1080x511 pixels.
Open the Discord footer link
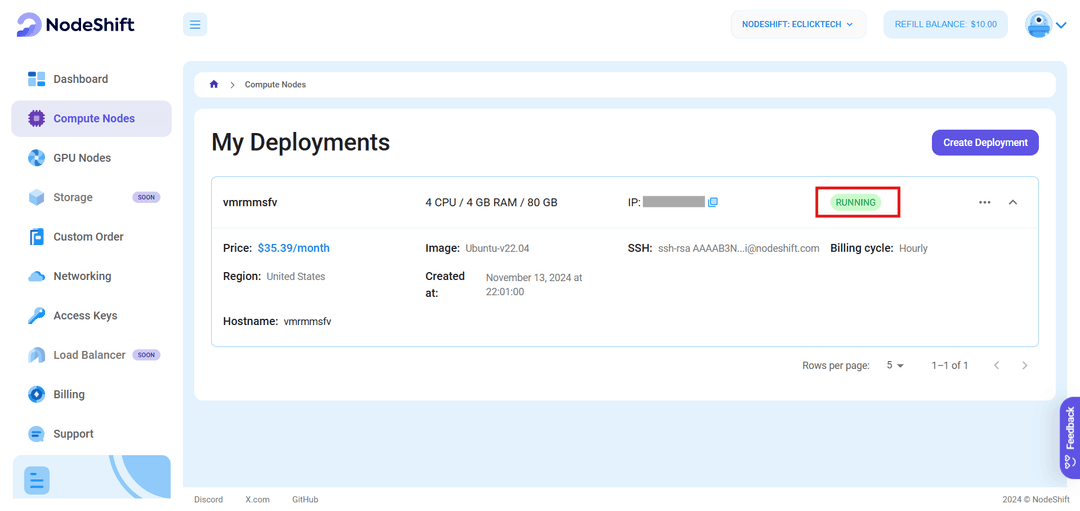coord(208,499)
